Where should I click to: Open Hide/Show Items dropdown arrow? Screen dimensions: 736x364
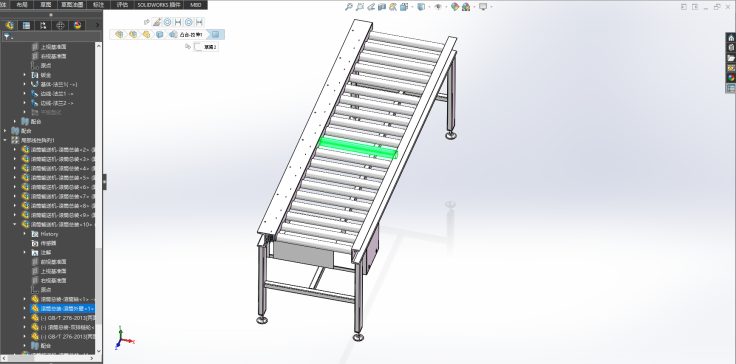coord(446,7)
